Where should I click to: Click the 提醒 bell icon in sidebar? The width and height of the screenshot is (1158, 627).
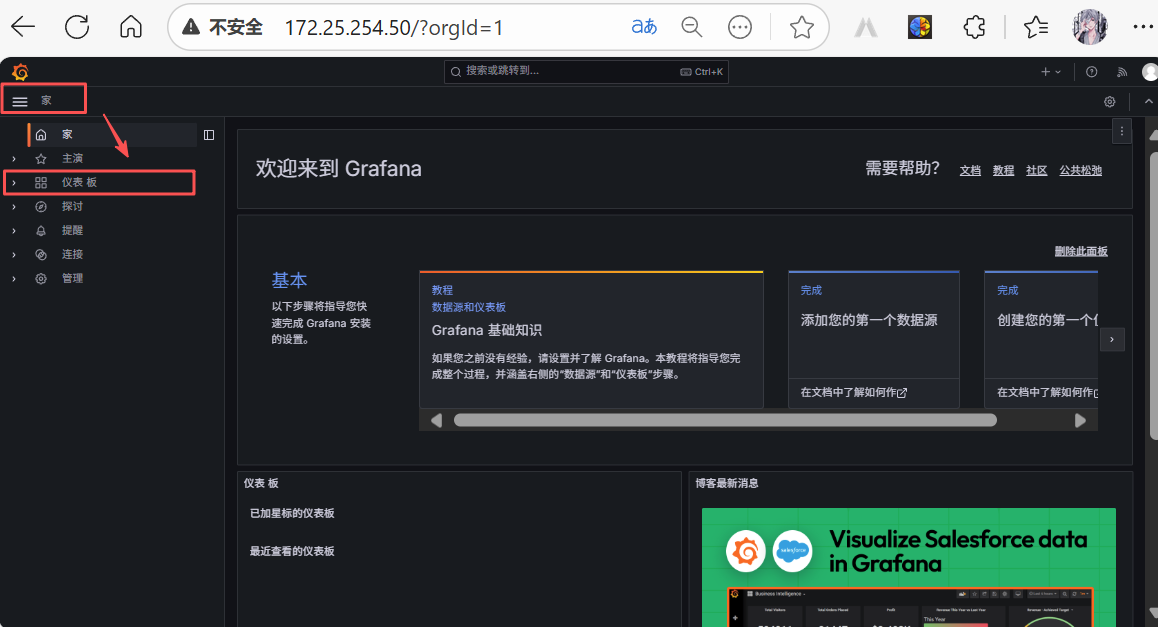[x=41, y=230]
